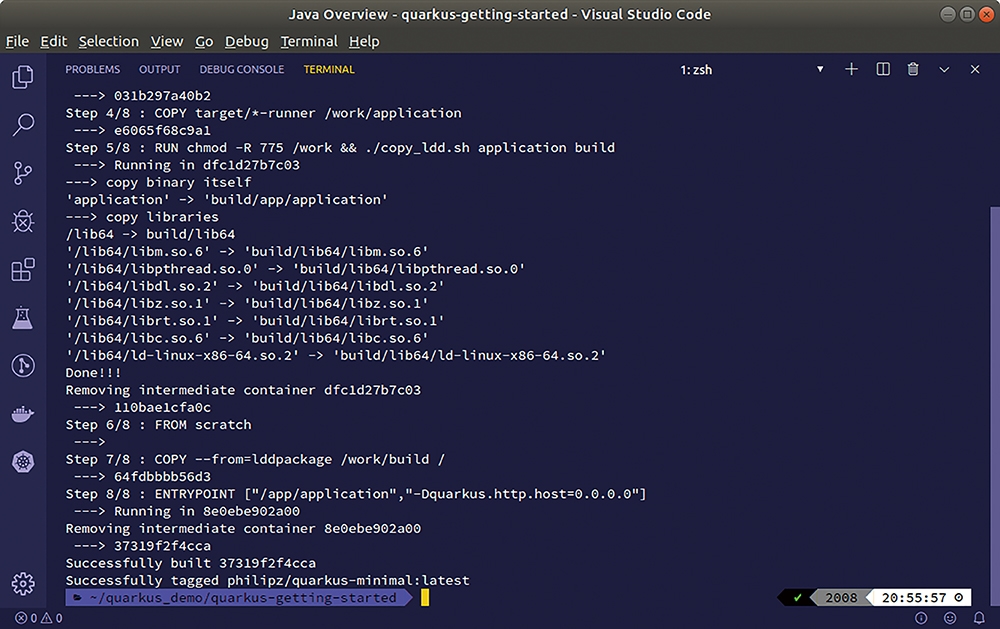Click the ld-linux-x86-64.so.2 copy line
Screen dimensions: 1000x629
point(335,355)
